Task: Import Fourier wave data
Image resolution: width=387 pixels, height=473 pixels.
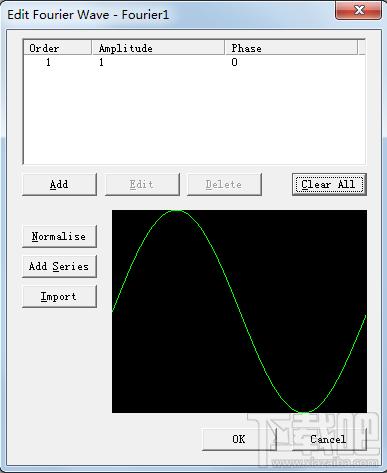Action: pos(59,296)
